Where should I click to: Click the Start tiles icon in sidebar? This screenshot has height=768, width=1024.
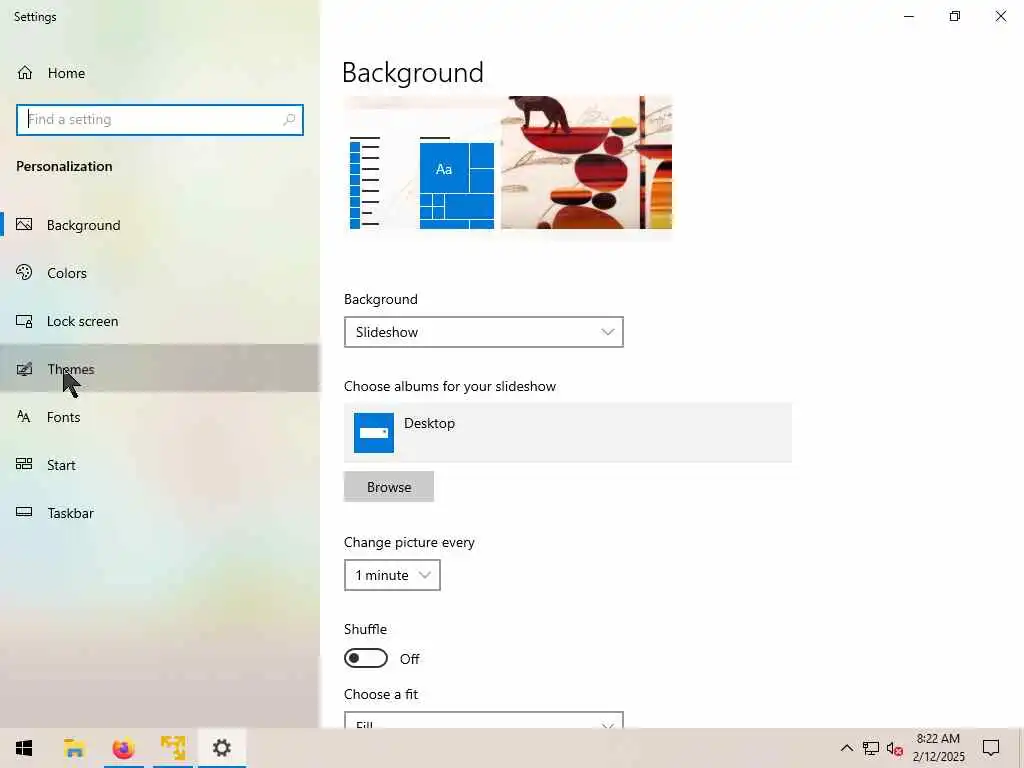tap(24, 464)
